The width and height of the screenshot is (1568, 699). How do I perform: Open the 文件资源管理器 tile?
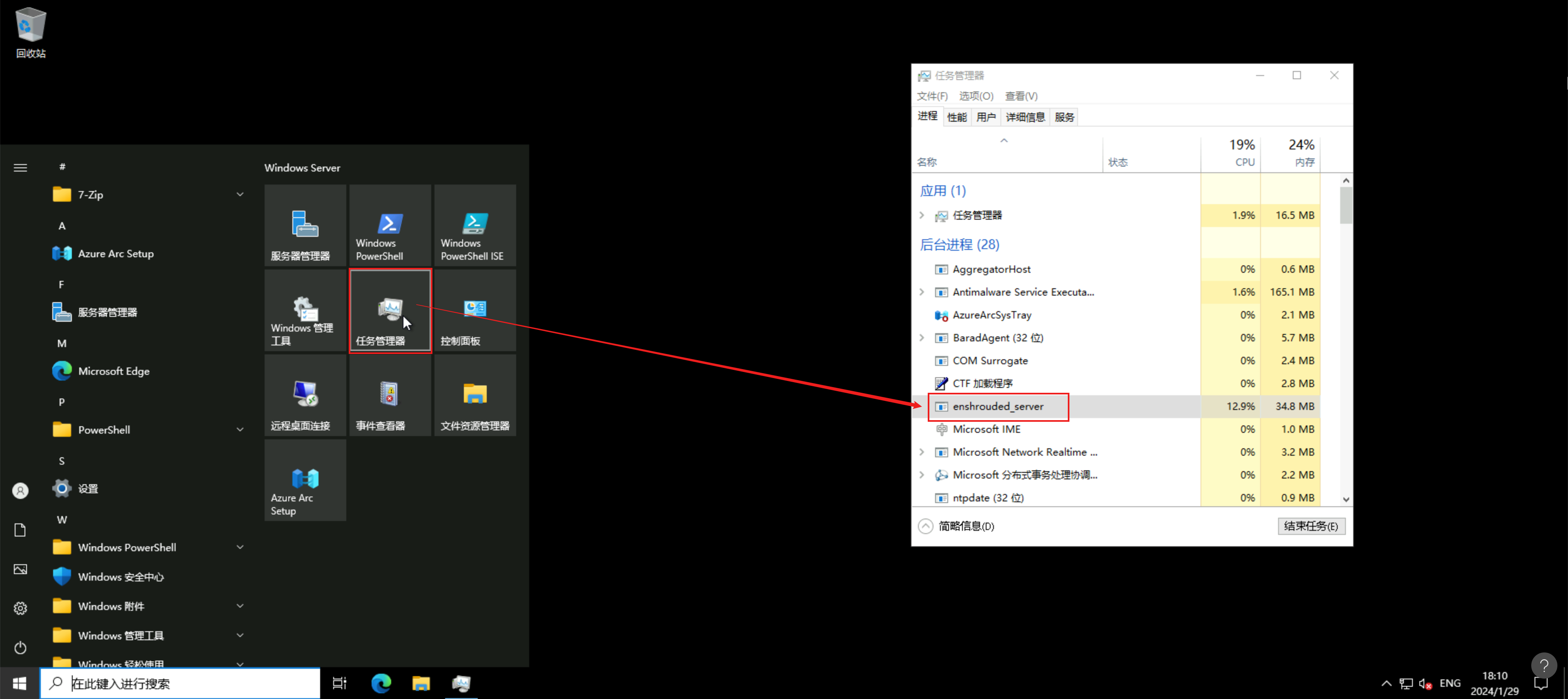(475, 395)
